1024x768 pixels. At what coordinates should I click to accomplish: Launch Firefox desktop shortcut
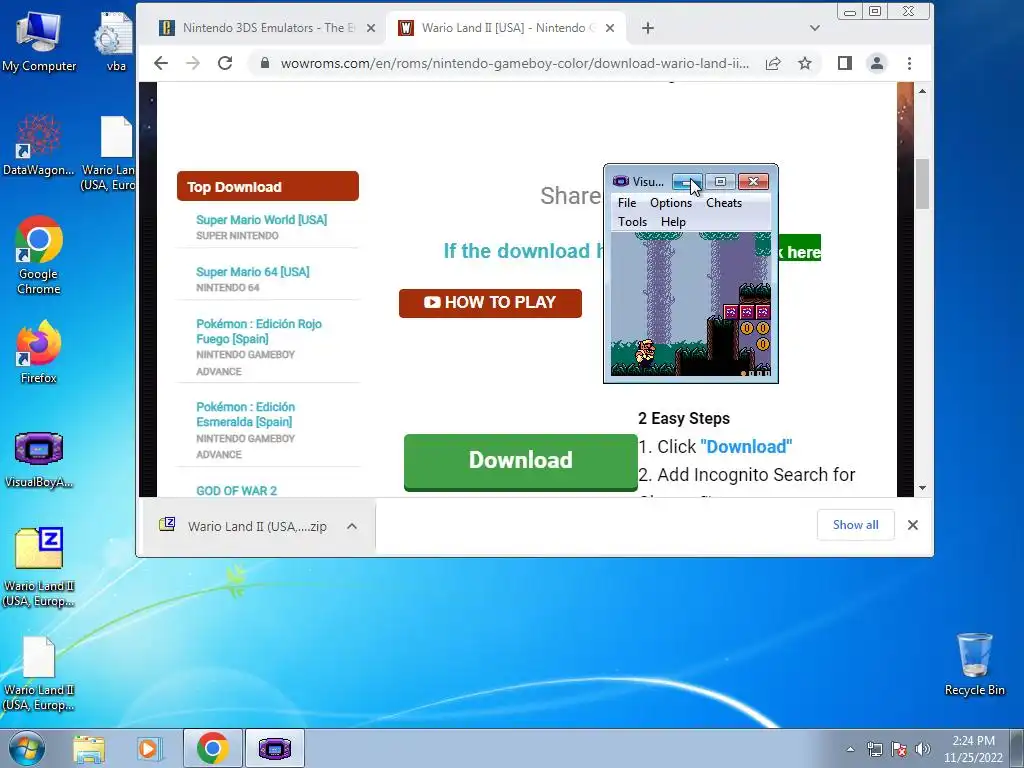point(39,351)
